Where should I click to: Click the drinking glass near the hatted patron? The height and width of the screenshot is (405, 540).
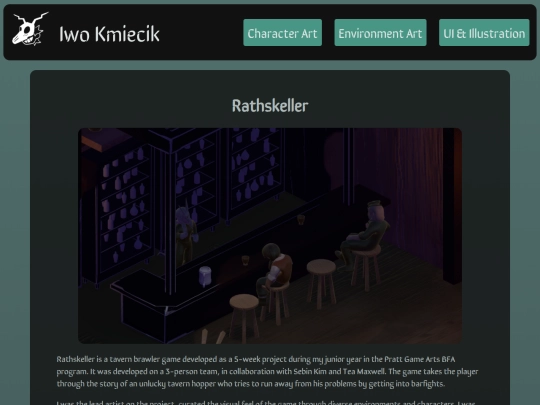[x=301, y=219]
